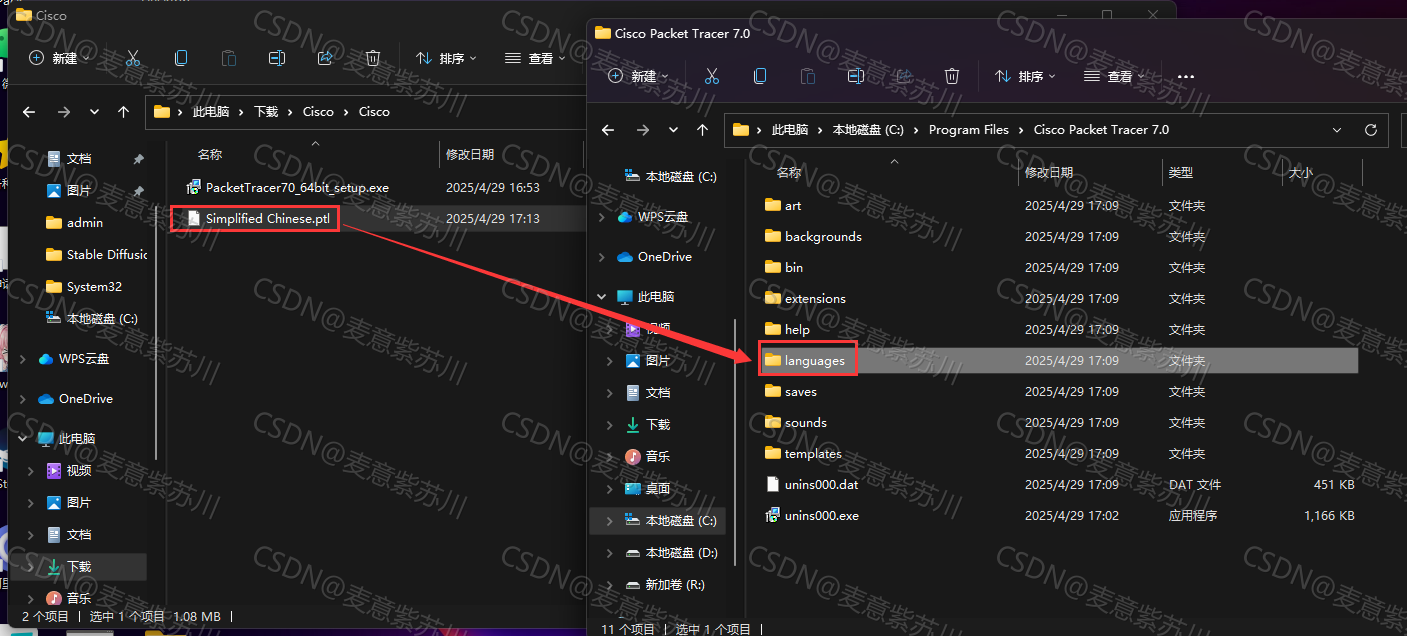Click Rename icon in Cisco window toolbar
Image resolution: width=1407 pixels, height=636 pixels.
click(x=277, y=58)
